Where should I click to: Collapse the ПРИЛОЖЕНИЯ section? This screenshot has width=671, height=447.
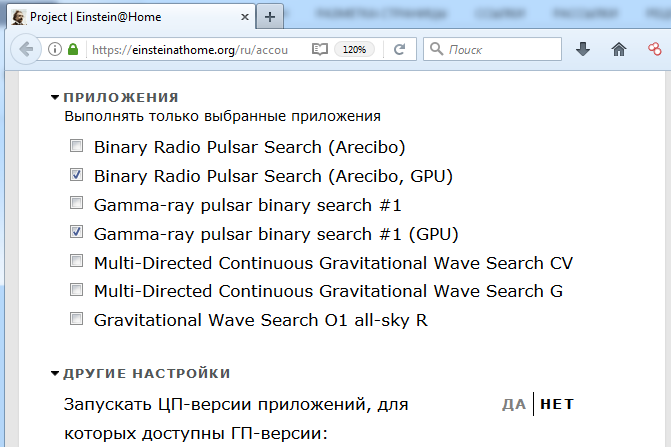[115, 98]
